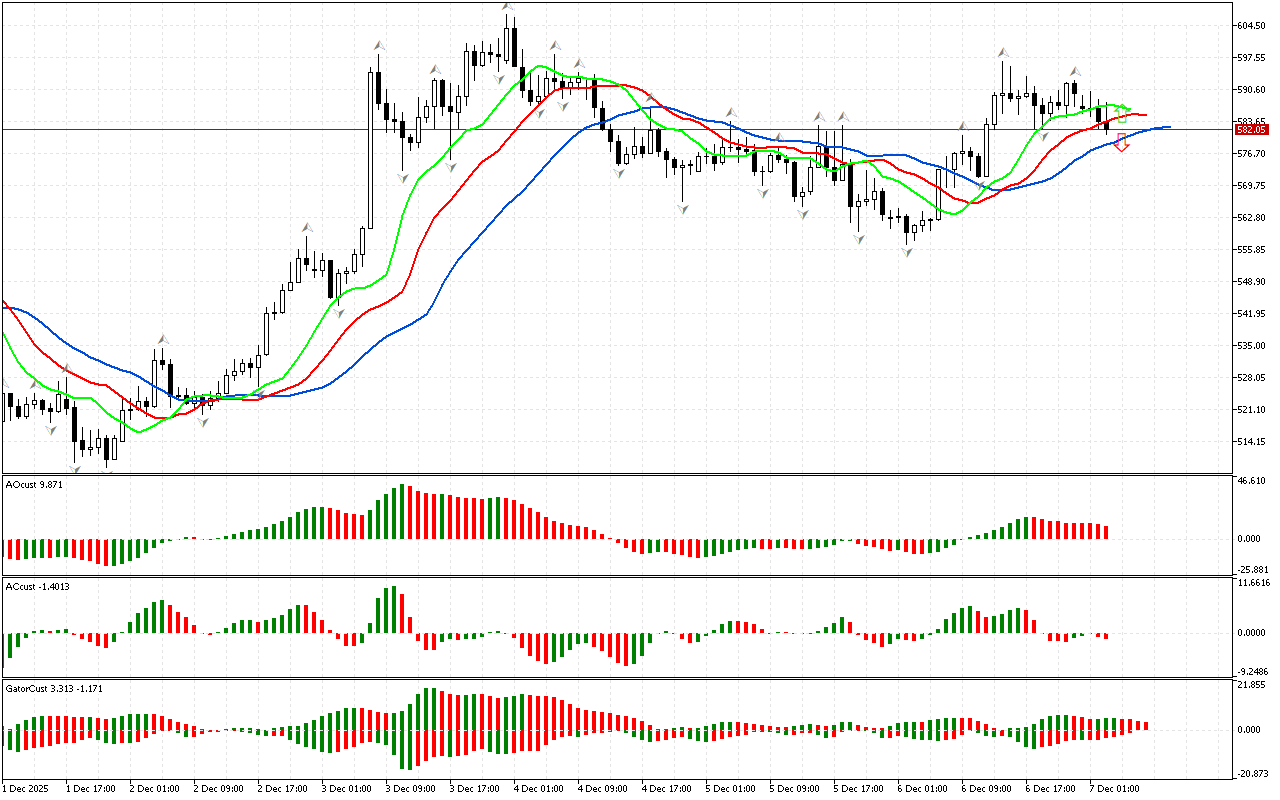Click the fractal arrow below the 6 Dec 01:00 low
1280x800 pixels.
click(906, 252)
